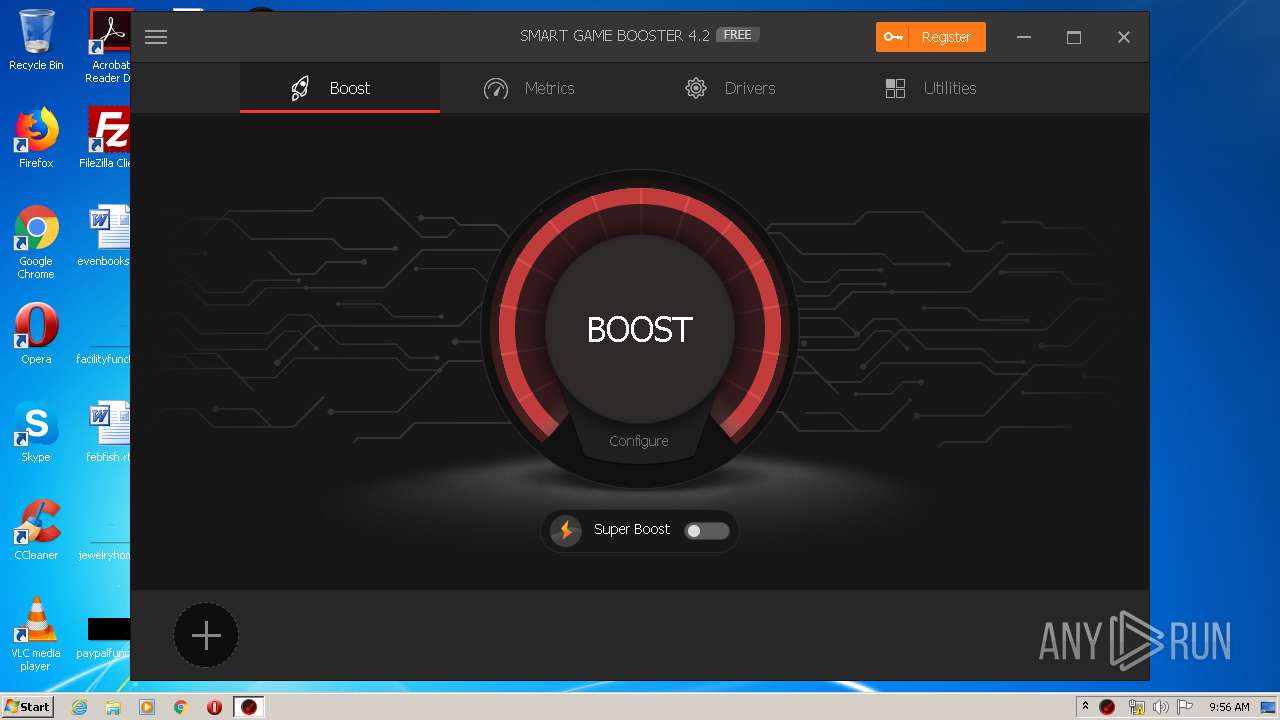Open Windows Explorer from the taskbar
The width and height of the screenshot is (1280, 720).
tap(113, 707)
